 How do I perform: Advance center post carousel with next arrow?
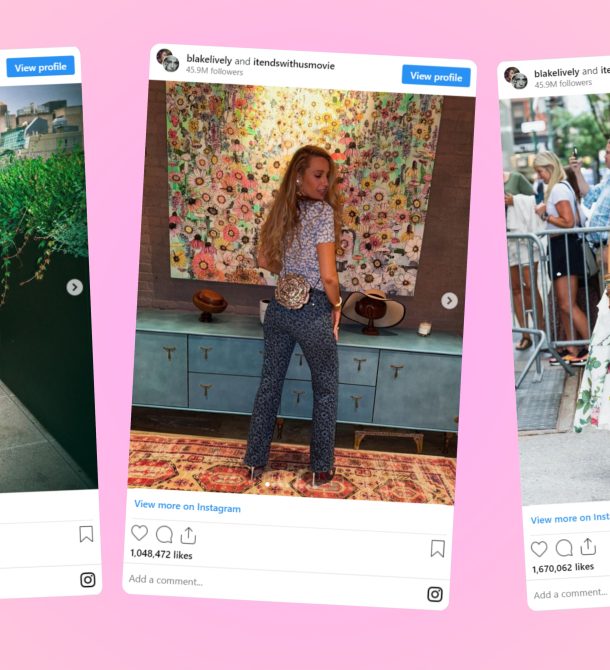coord(449,301)
